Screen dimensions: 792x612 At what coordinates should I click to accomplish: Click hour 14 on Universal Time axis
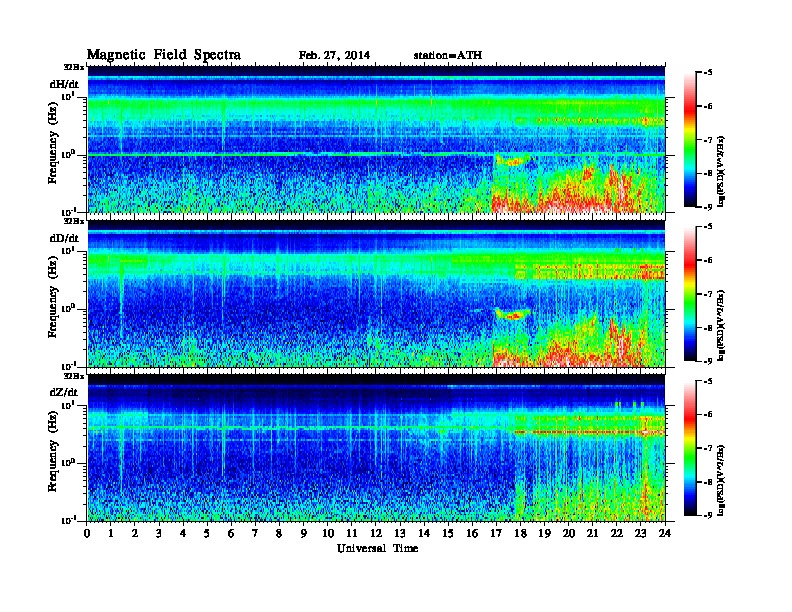pos(424,533)
